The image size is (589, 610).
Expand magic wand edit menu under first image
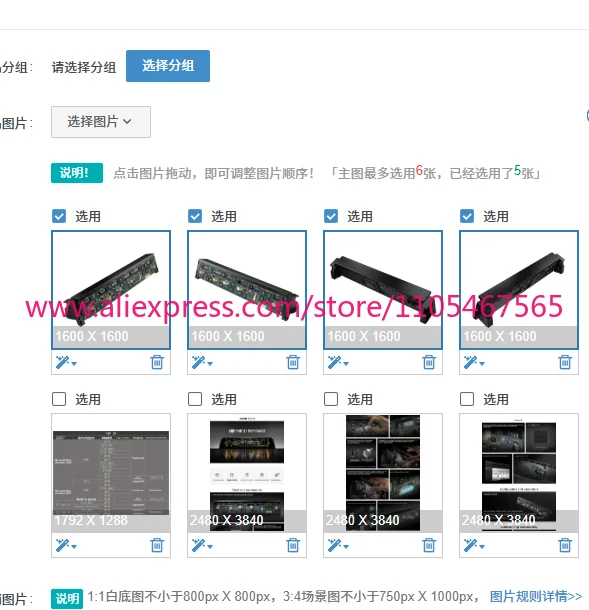coord(66,363)
